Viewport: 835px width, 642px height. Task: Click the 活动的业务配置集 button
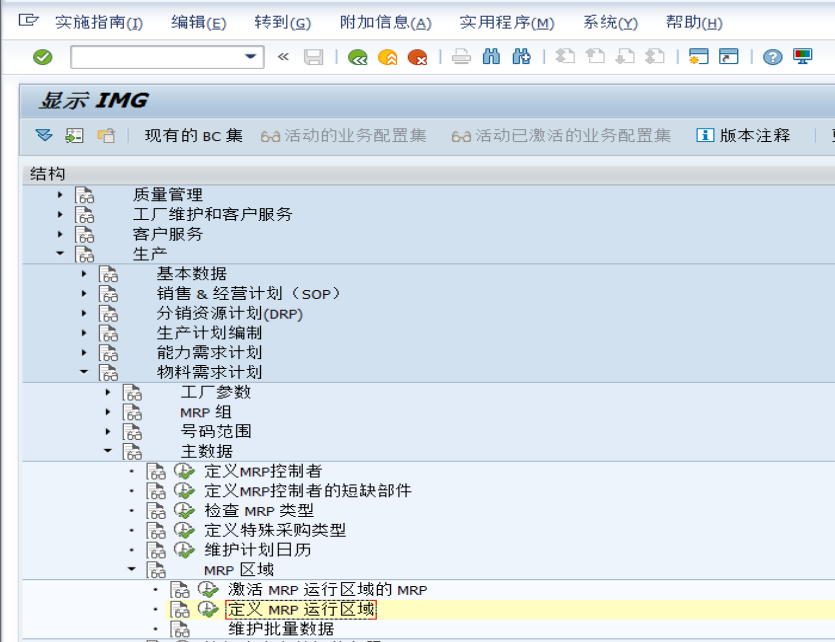[343, 136]
